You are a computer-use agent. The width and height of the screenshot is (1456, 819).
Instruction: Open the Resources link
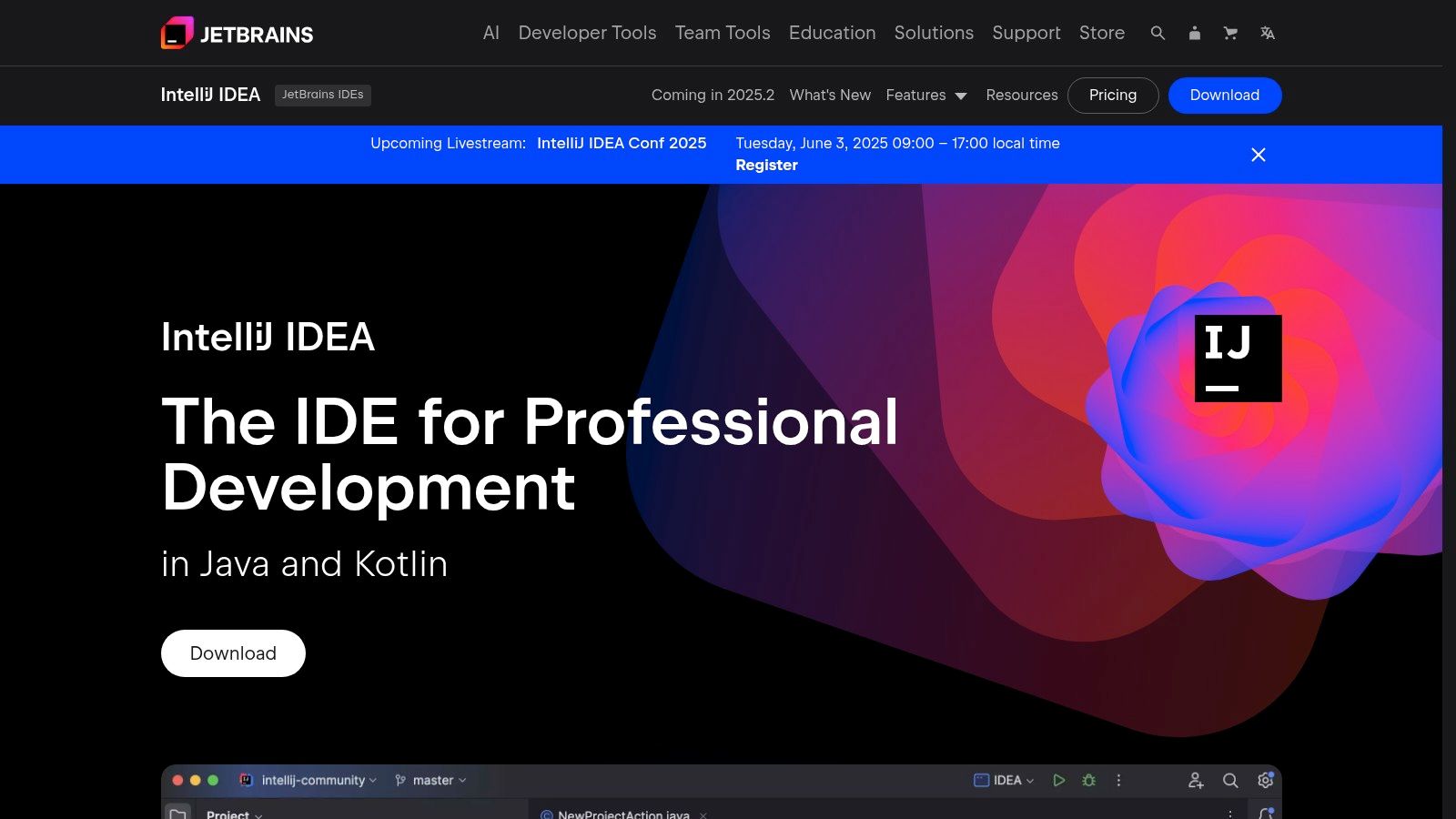[1022, 95]
